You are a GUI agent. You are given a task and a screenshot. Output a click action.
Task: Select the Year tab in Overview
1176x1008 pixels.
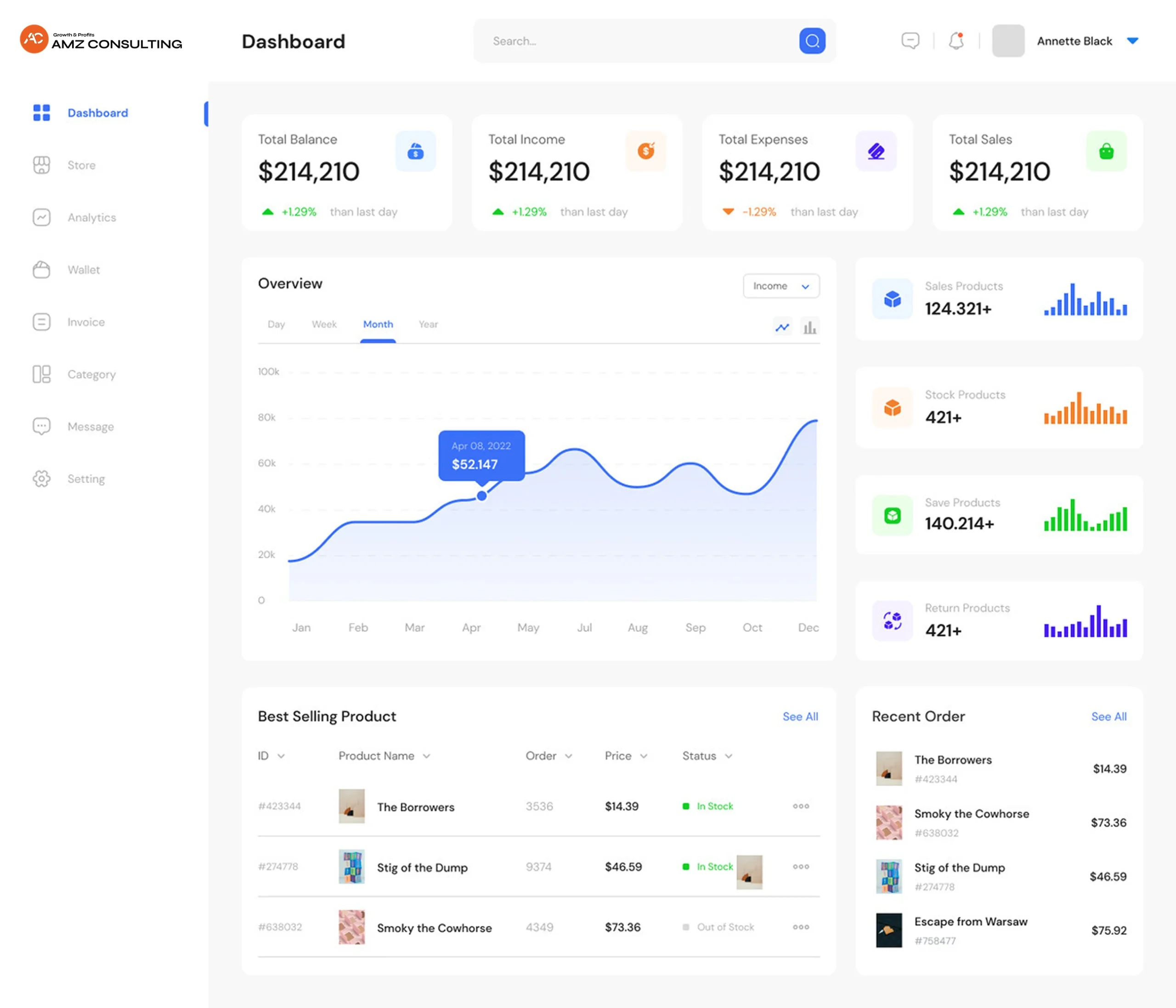(428, 324)
